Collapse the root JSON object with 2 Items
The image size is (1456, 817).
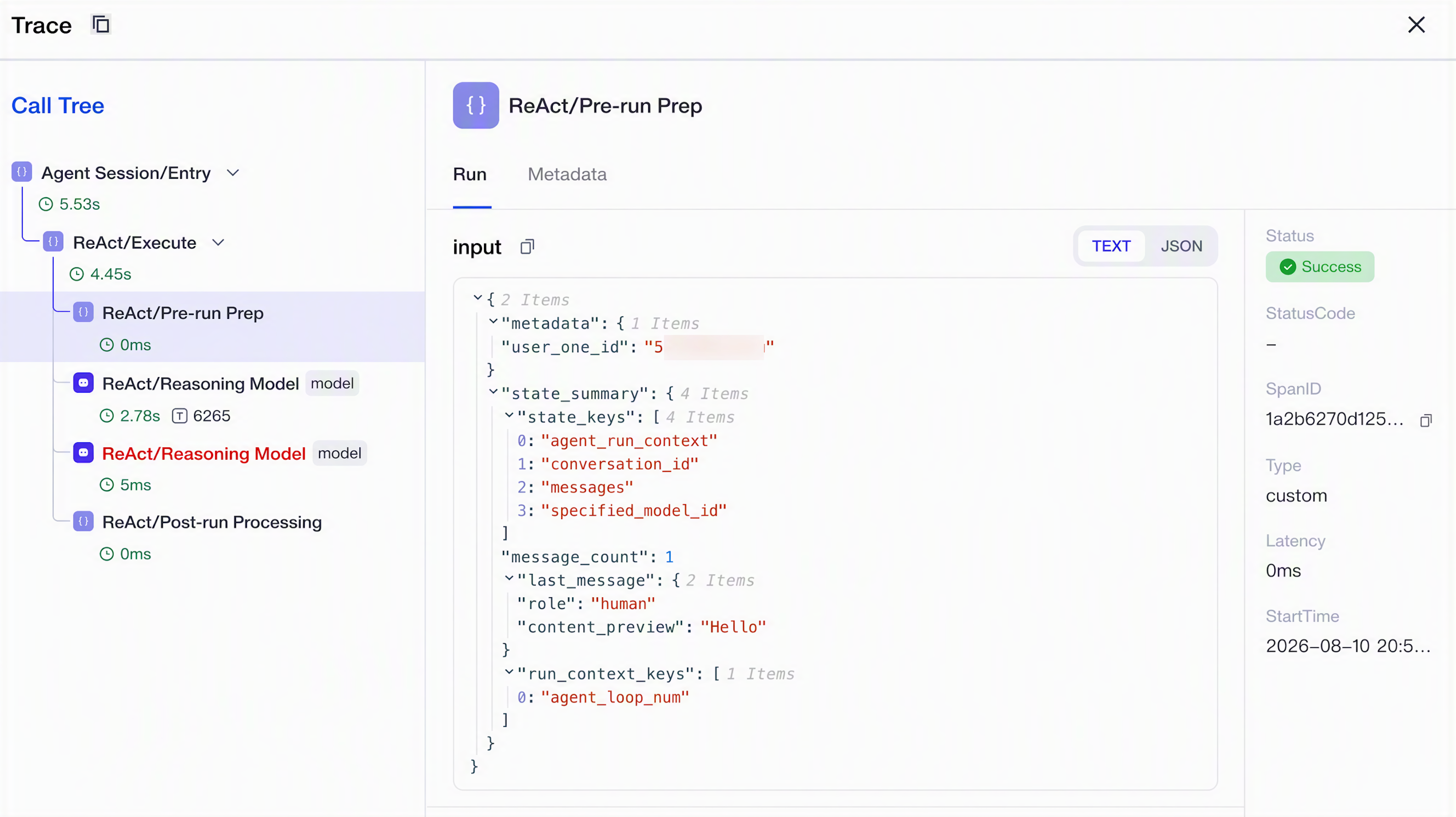(478, 297)
